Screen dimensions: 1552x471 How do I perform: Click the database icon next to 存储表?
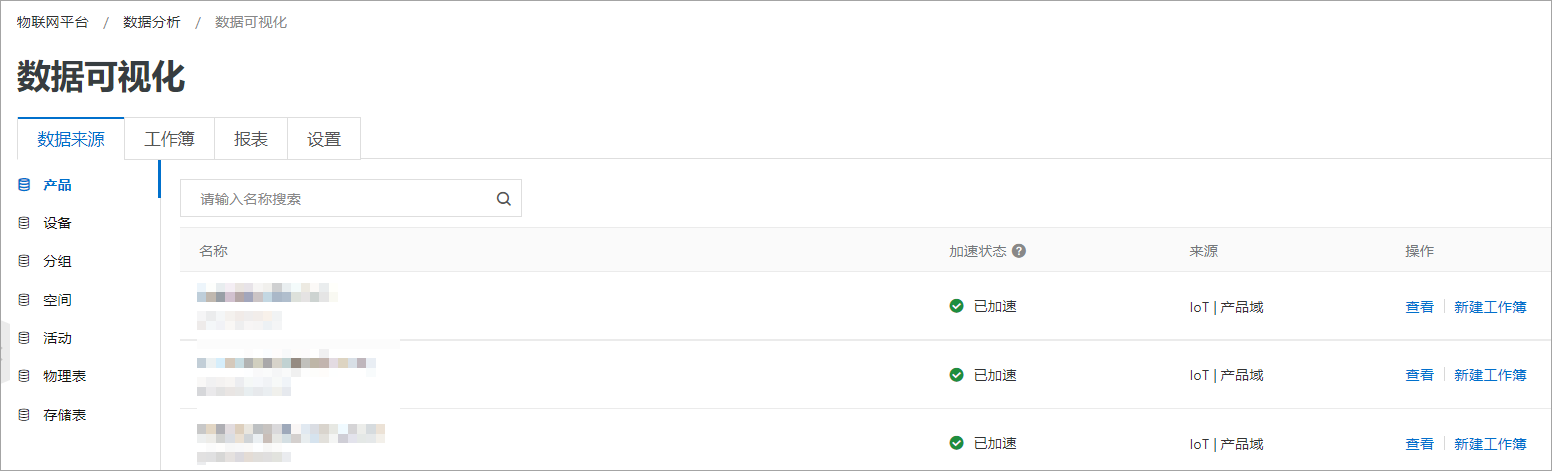tap(24, 414)
